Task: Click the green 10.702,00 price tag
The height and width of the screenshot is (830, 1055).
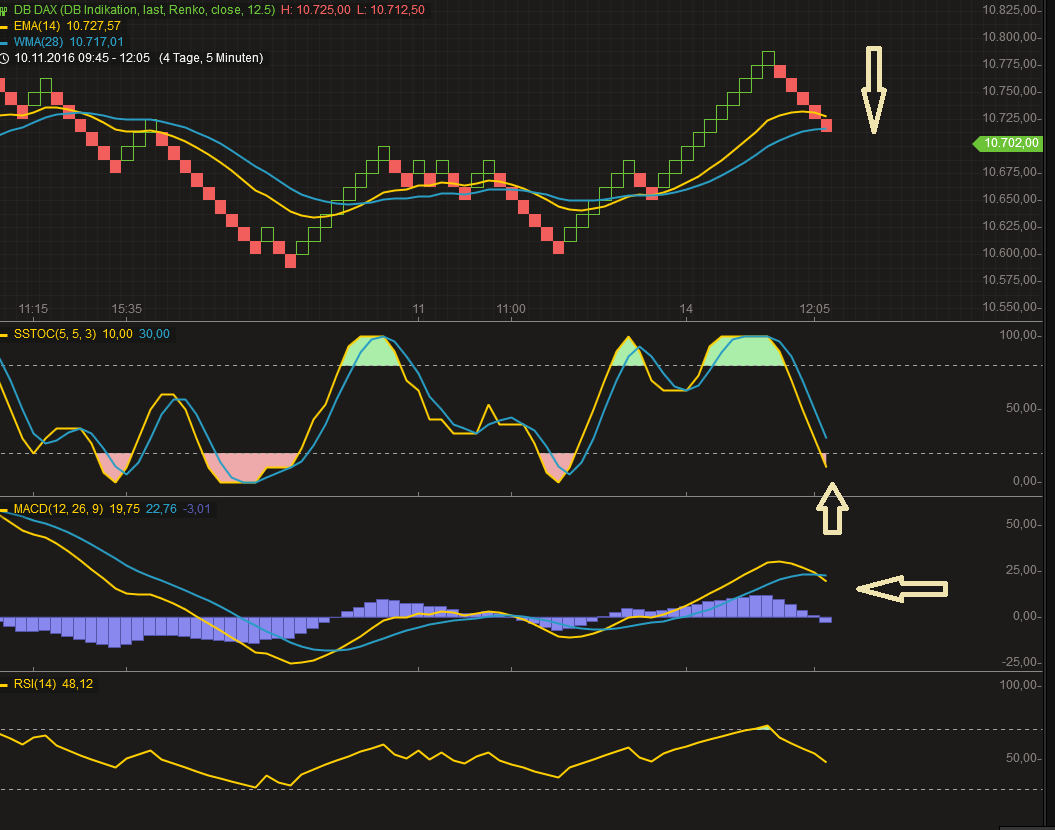Action: pyautogui.click(x=1007, y=143)
